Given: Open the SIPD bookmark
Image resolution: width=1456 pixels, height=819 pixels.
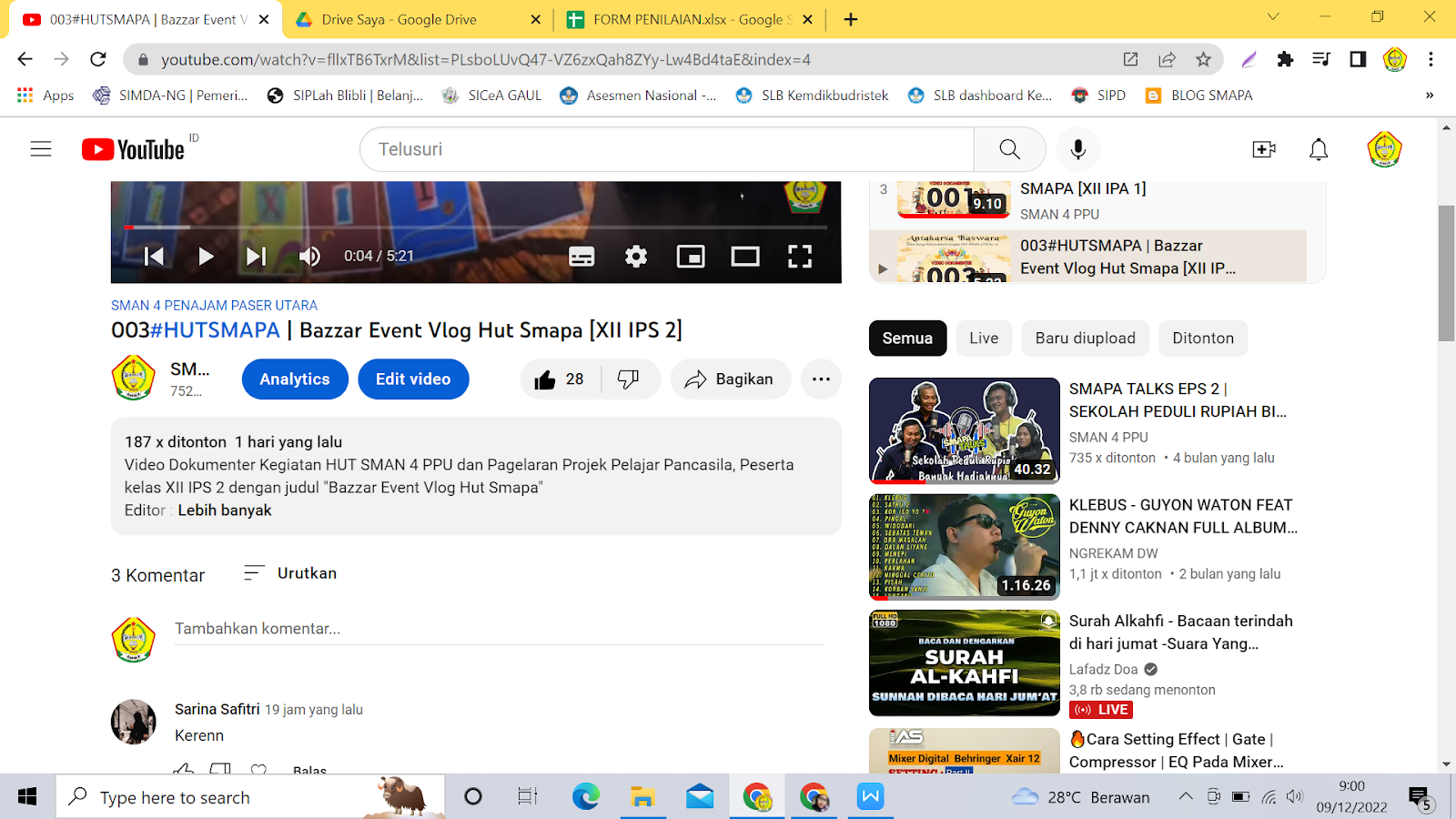Looking at the screenshot, I should [1099, 96].
